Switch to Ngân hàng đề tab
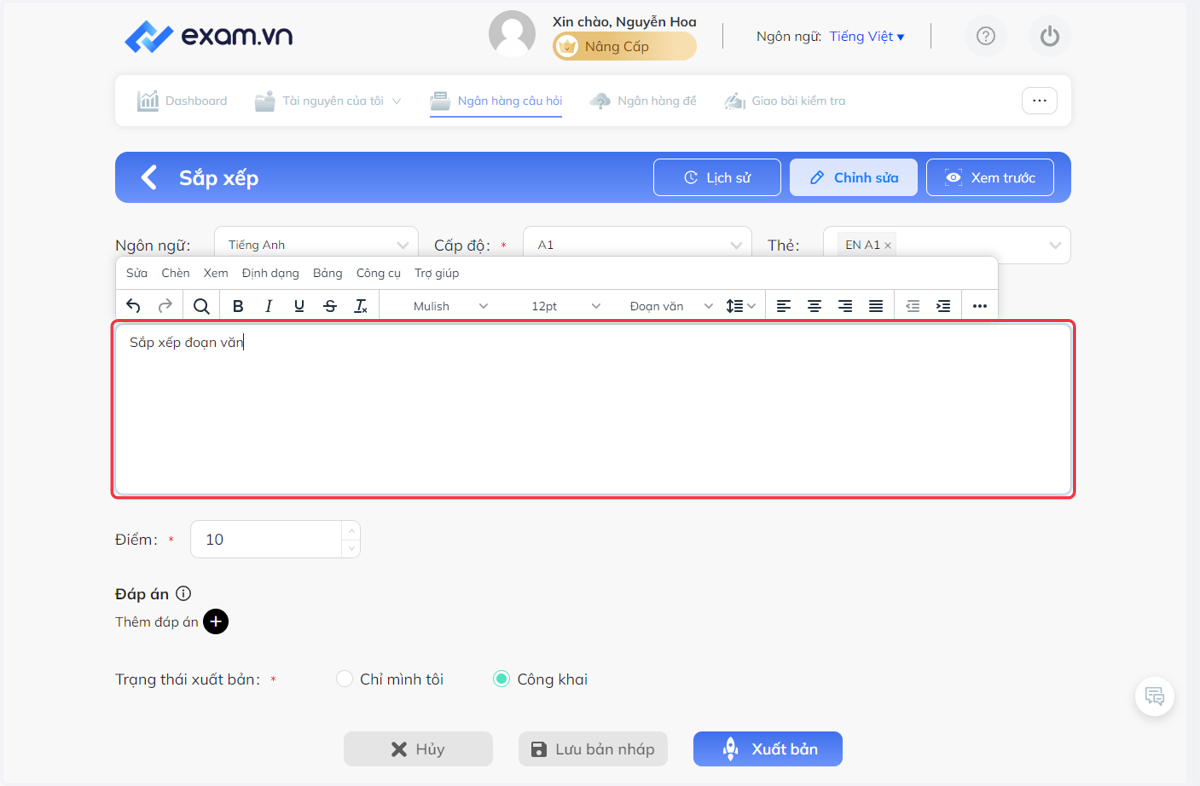The height and width of the screenshot is (786, 1200). click(x=643, y=101)
